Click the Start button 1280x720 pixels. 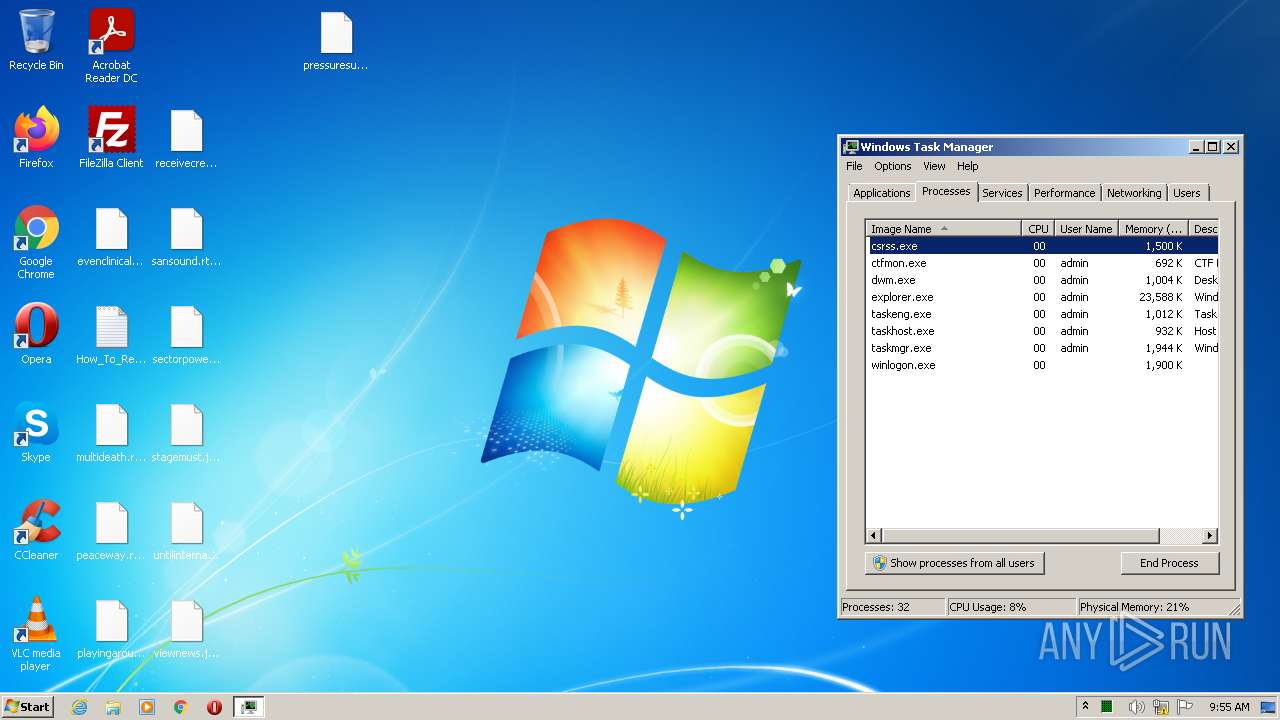pos(27,706)
